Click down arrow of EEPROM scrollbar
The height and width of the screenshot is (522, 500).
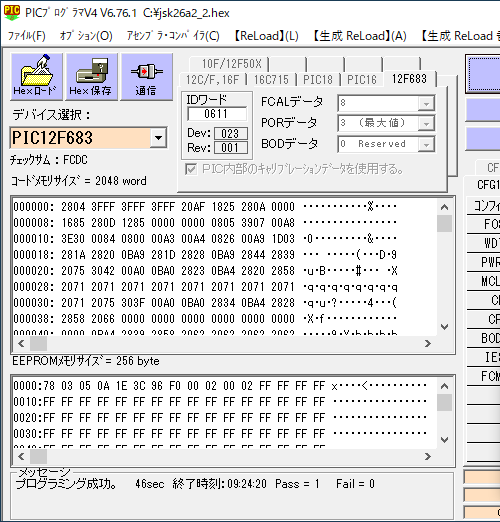point(444,440)
